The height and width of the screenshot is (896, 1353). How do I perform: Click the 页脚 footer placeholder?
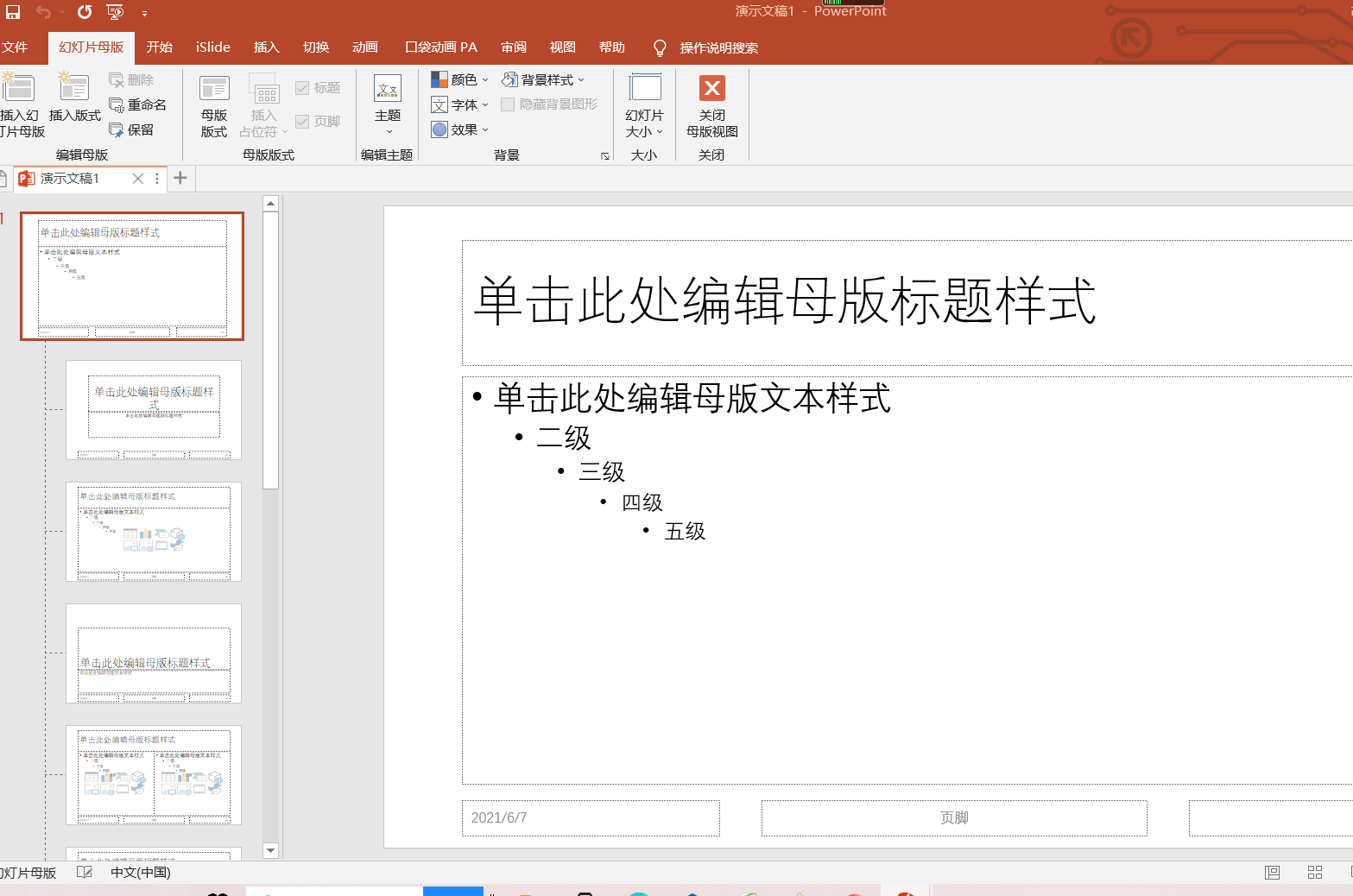point(954,817)
